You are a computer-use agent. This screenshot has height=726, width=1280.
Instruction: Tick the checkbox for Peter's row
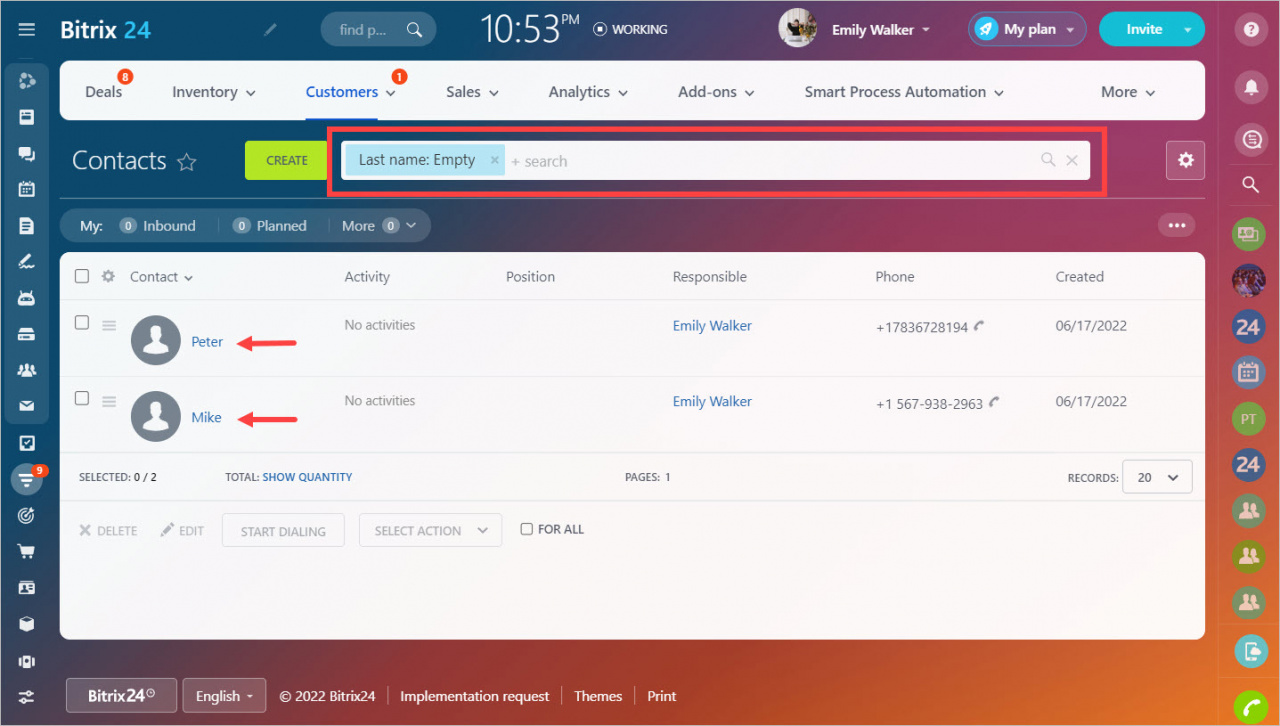pyautogui.click(x=82, y=322)
